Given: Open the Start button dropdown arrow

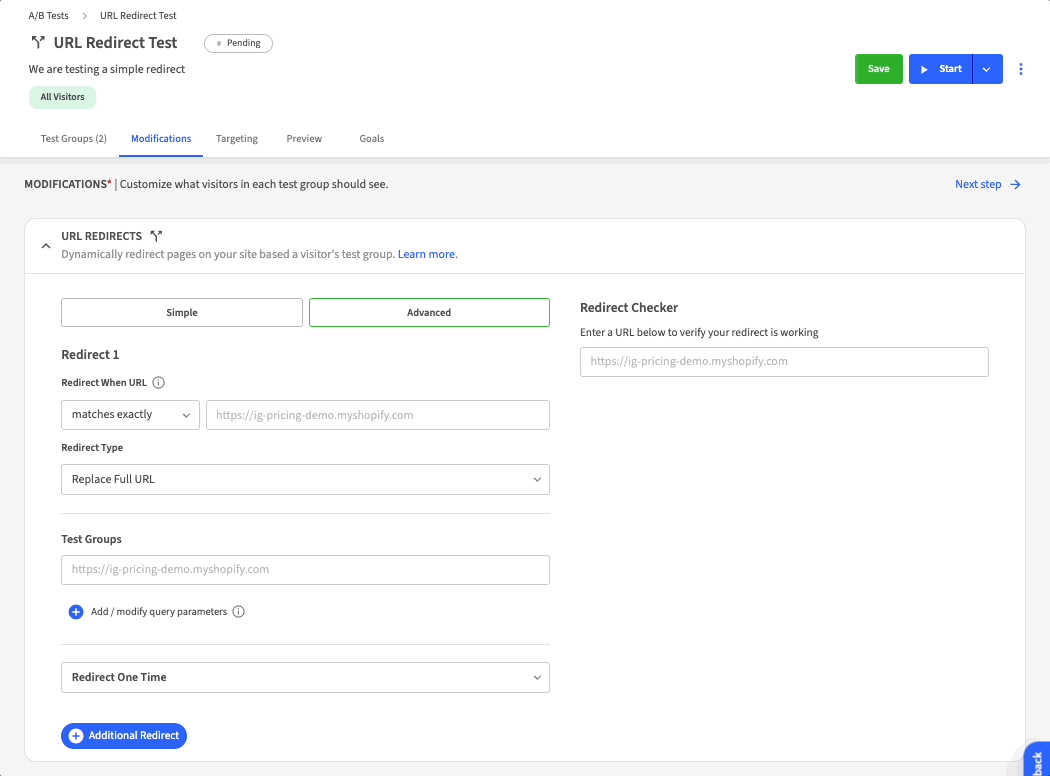Looking at the screenshot, I should click(x=987, y=69).
